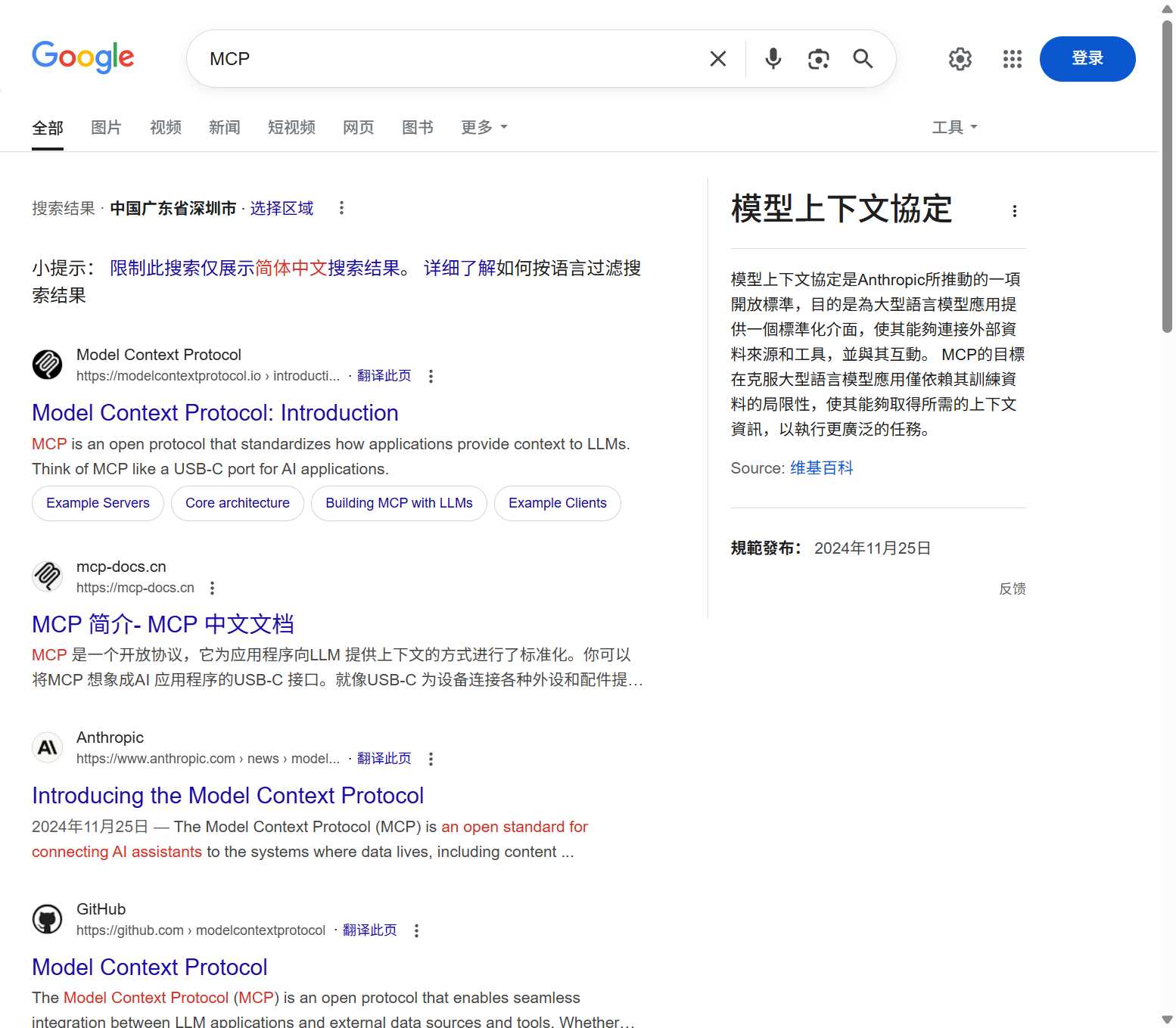Click the Google logo to go home
Viewport: 1176px width, 1028px height.
83,57
